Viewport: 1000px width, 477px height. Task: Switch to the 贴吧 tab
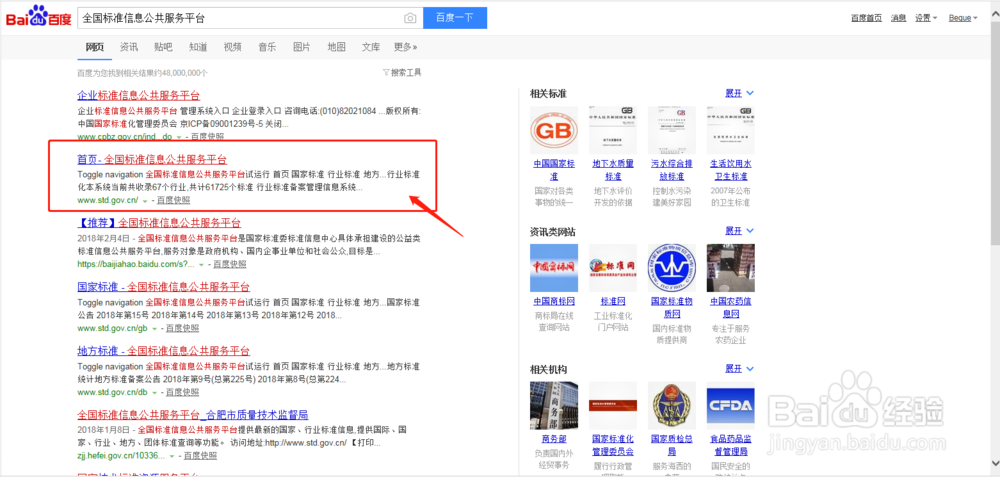pos(163,47)
